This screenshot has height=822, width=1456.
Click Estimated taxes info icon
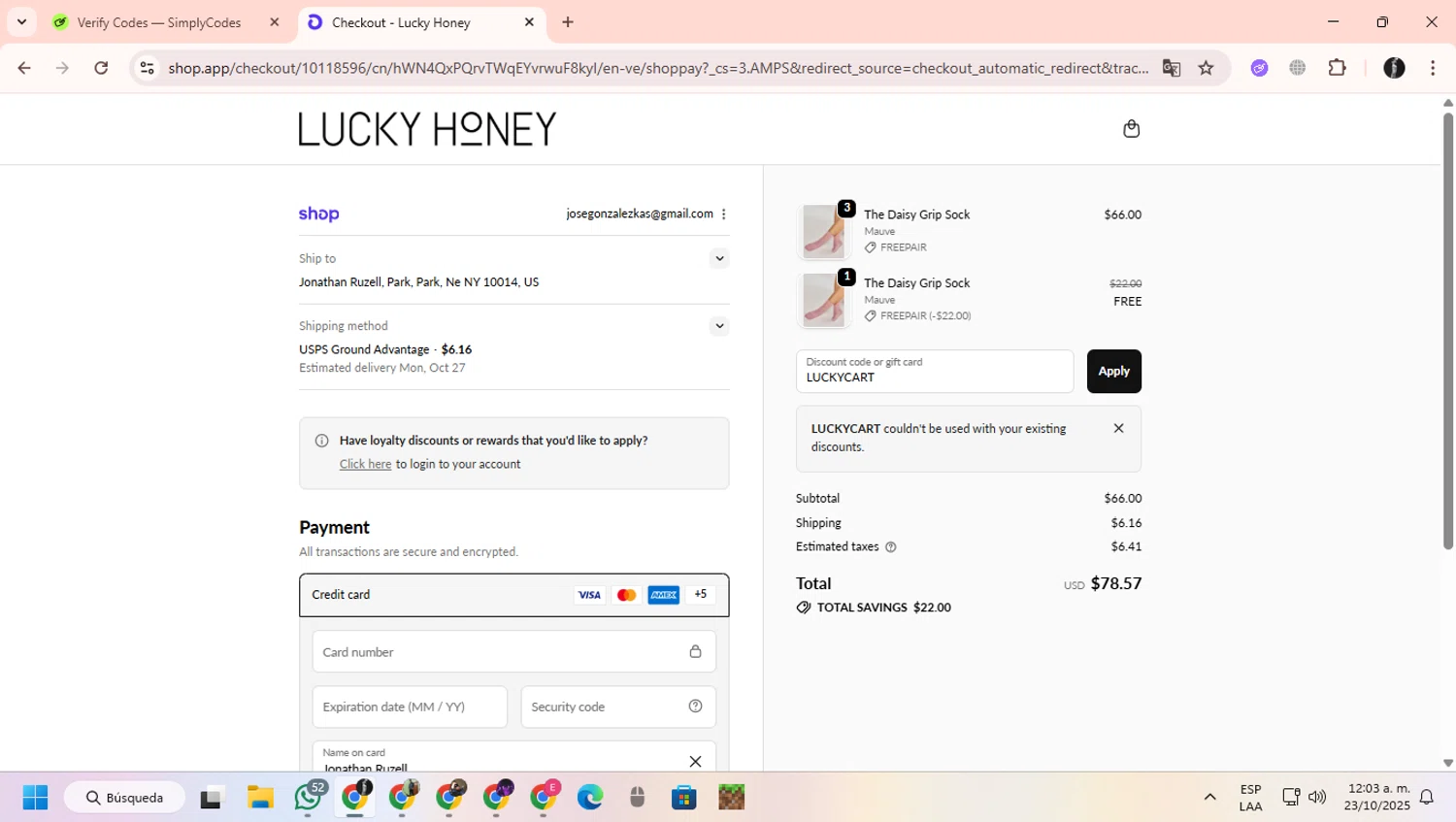[x=891, y=547]
